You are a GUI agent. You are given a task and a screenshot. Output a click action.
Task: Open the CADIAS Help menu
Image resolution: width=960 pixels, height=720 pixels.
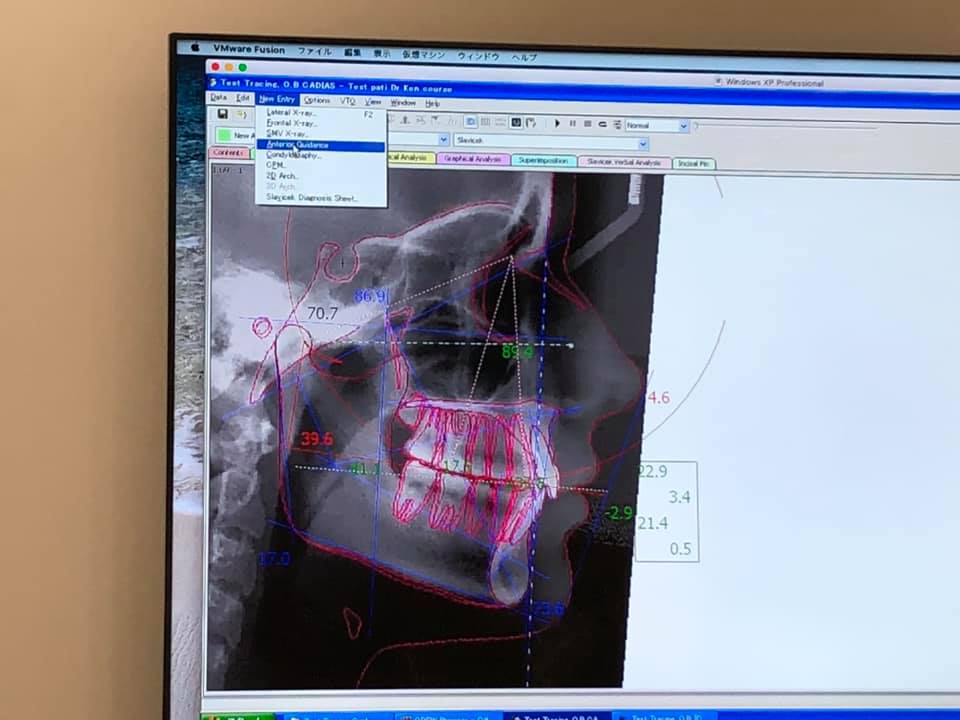[432, 103]
